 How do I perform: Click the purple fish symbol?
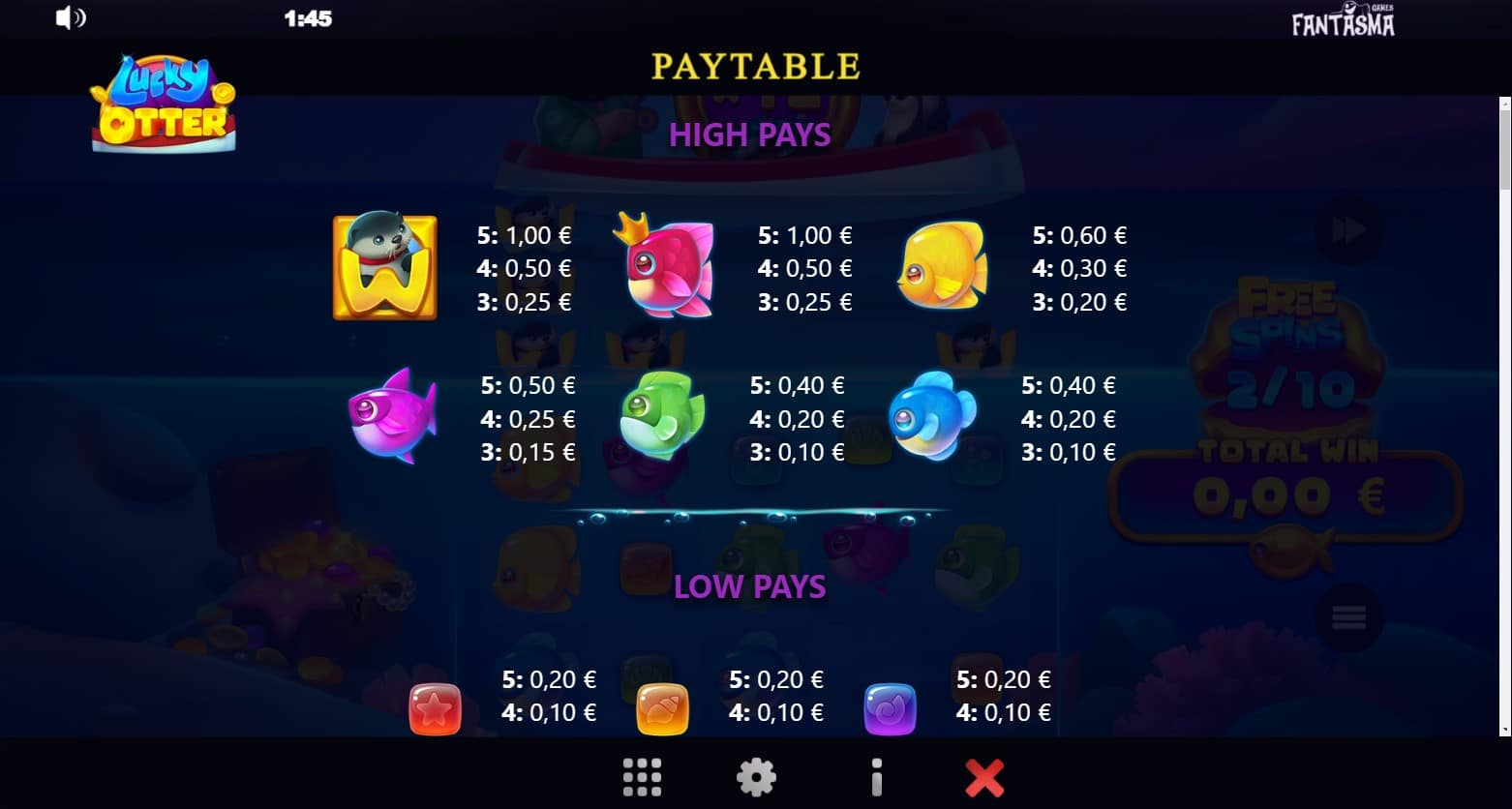click(393, 416)
